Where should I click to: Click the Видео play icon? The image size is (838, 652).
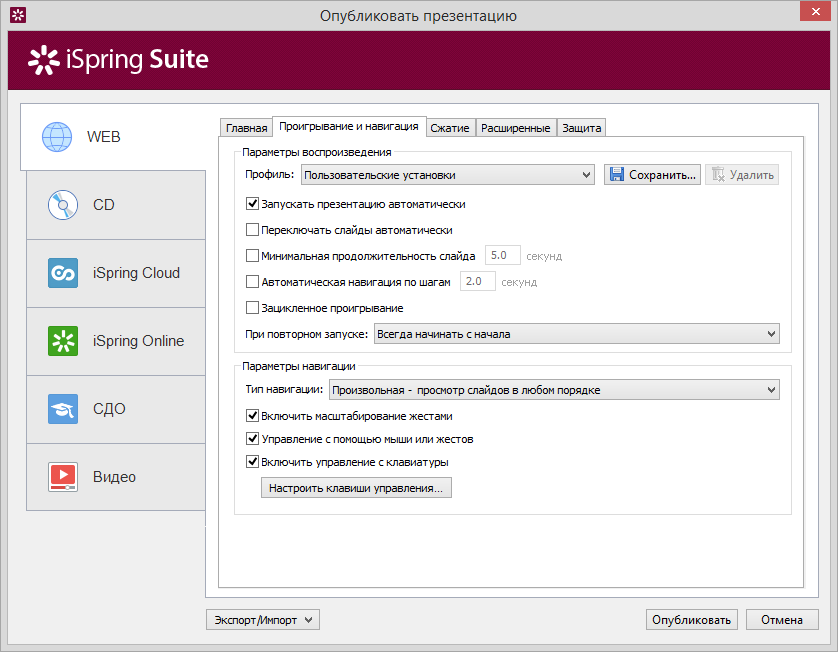(63, 477)
